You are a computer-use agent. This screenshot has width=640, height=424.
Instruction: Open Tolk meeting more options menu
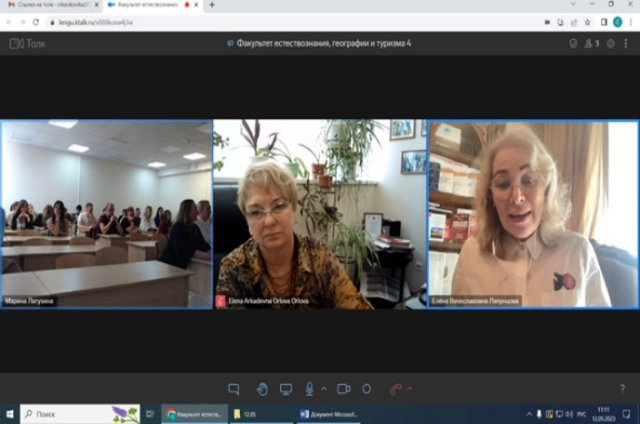coord(626,44)
